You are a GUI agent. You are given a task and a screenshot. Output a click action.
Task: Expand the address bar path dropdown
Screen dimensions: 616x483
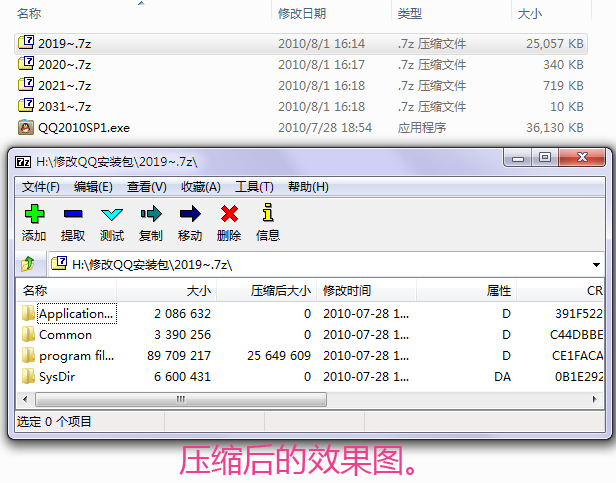tap(596, 264)
